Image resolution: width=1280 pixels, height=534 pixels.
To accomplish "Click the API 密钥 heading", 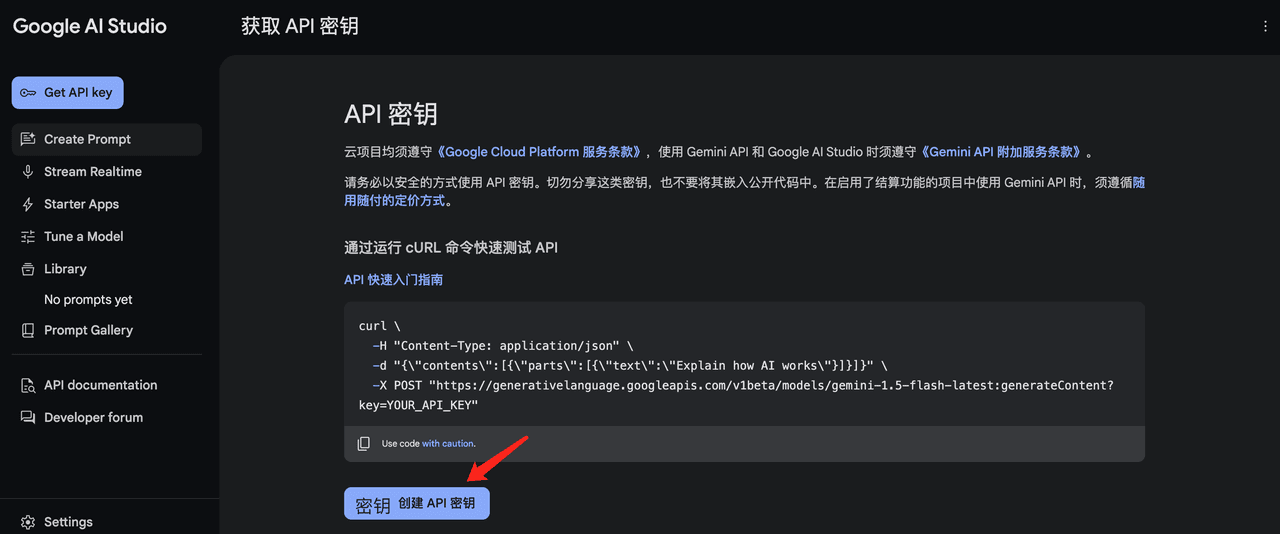I will 391,114.
